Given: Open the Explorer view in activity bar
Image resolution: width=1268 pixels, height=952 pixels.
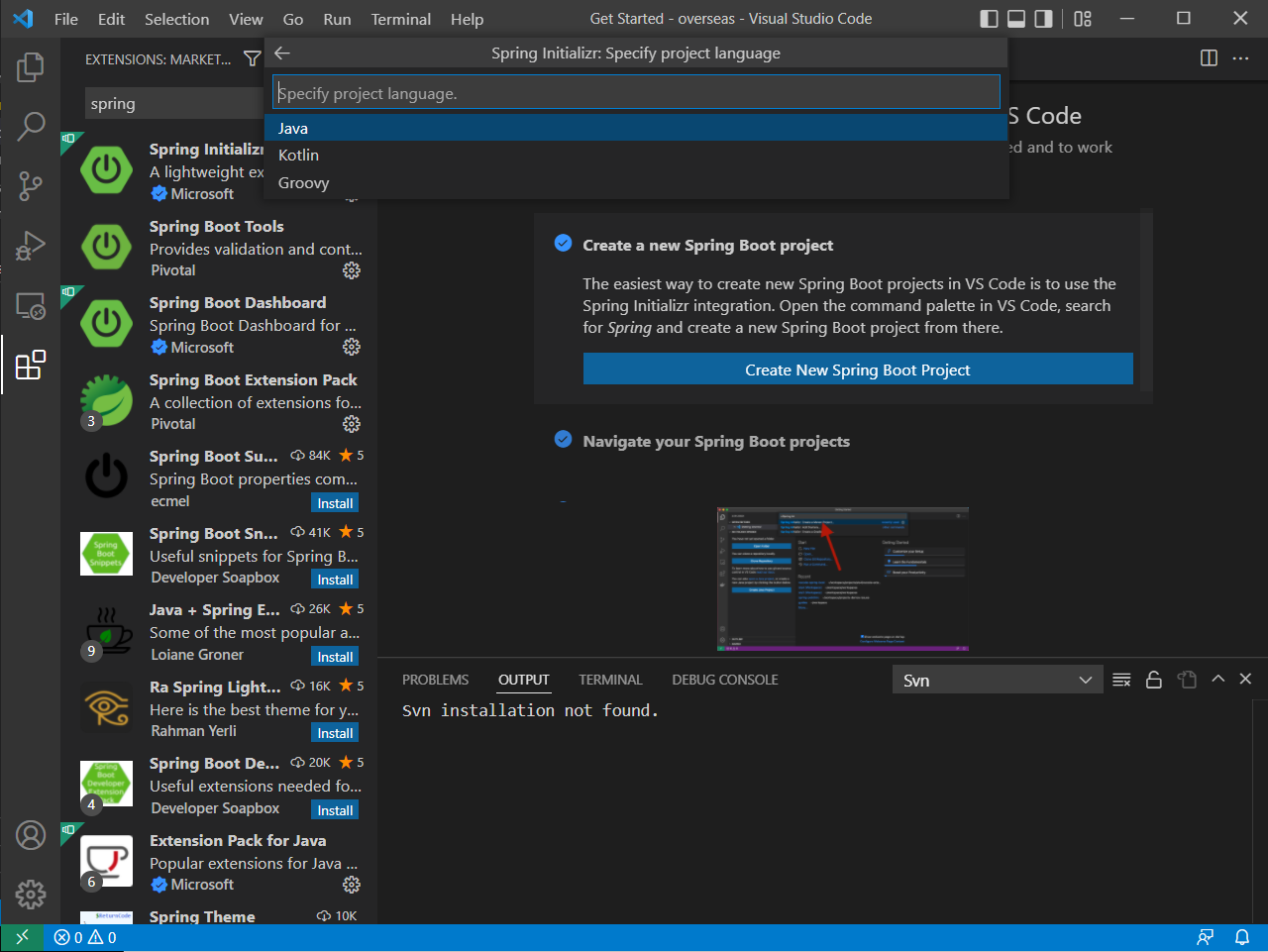Looking at the screenshot, I should pos(31,66).
